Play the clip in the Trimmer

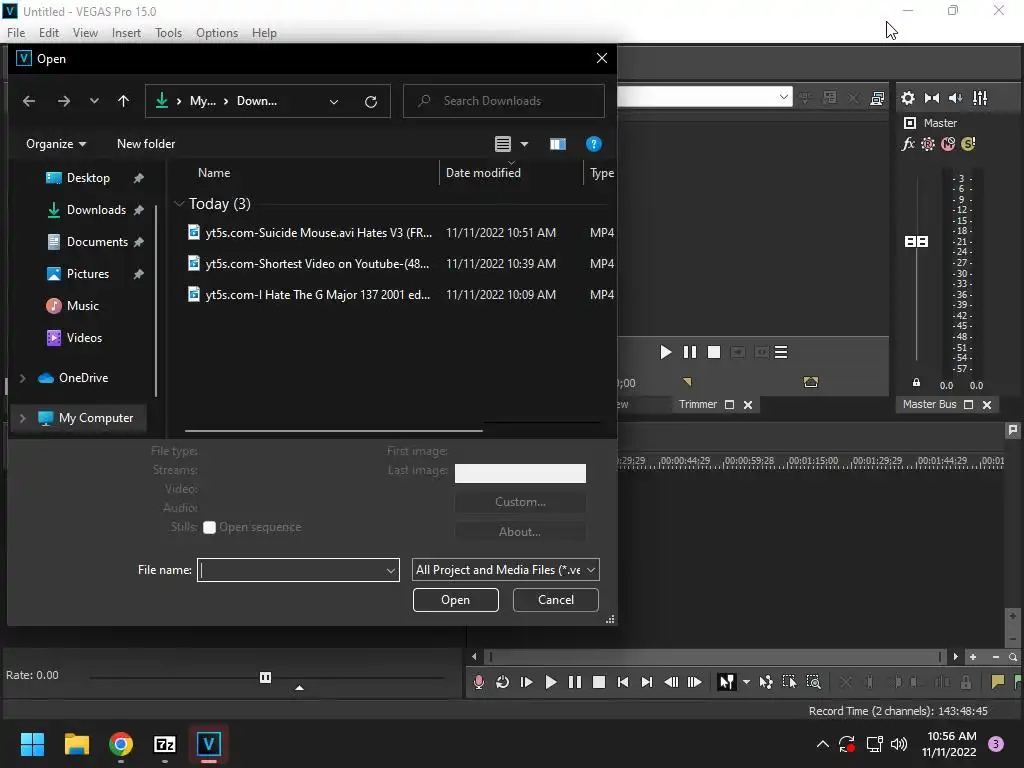665,353
